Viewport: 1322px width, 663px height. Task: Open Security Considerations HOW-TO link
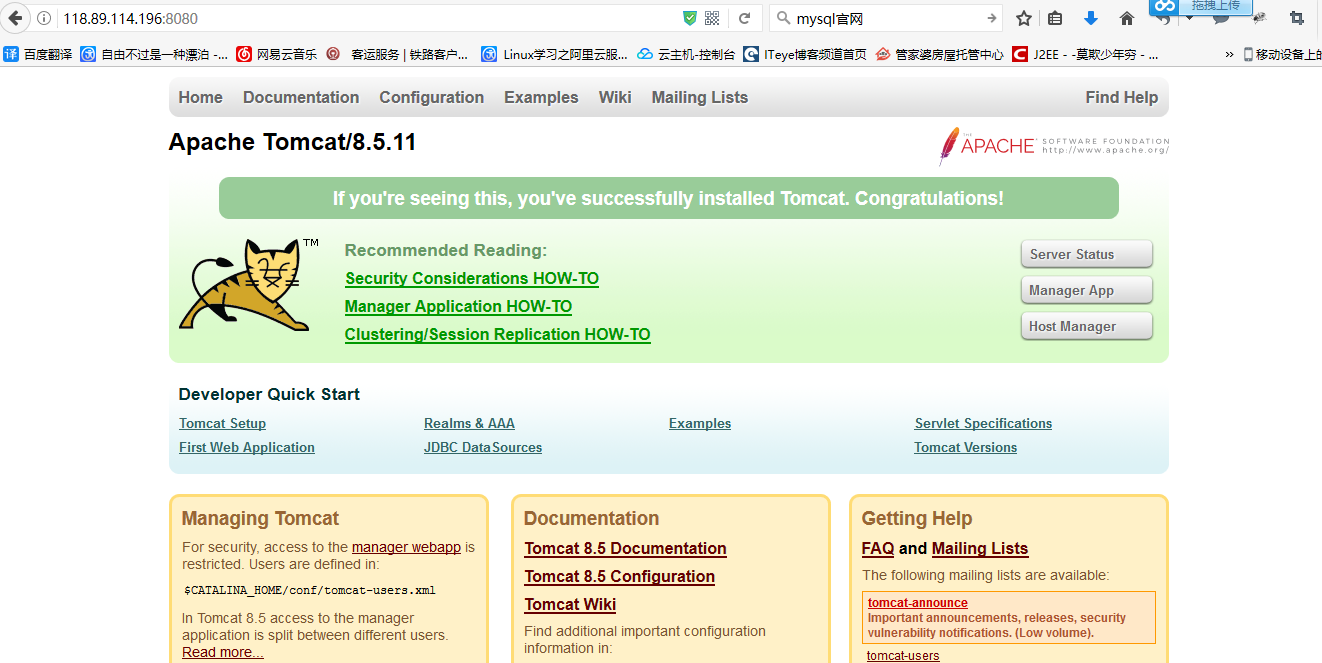pos(472,278)
